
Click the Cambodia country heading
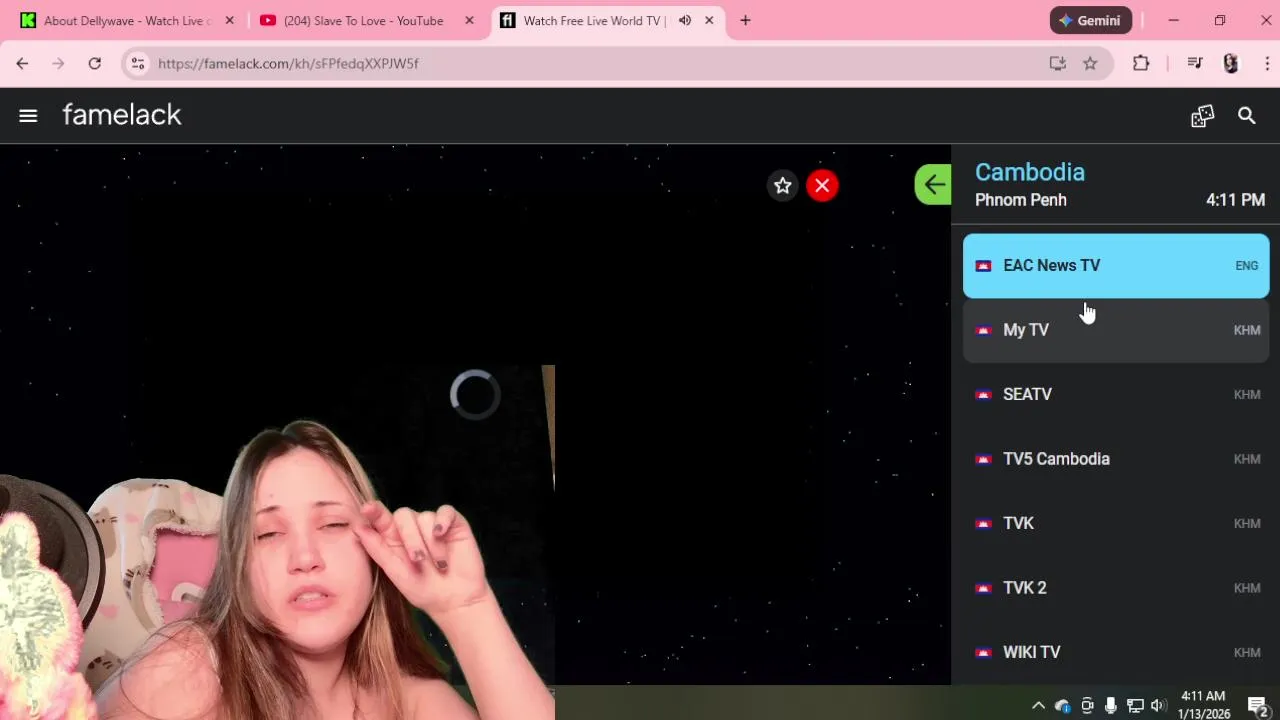tap(1030, 172)
